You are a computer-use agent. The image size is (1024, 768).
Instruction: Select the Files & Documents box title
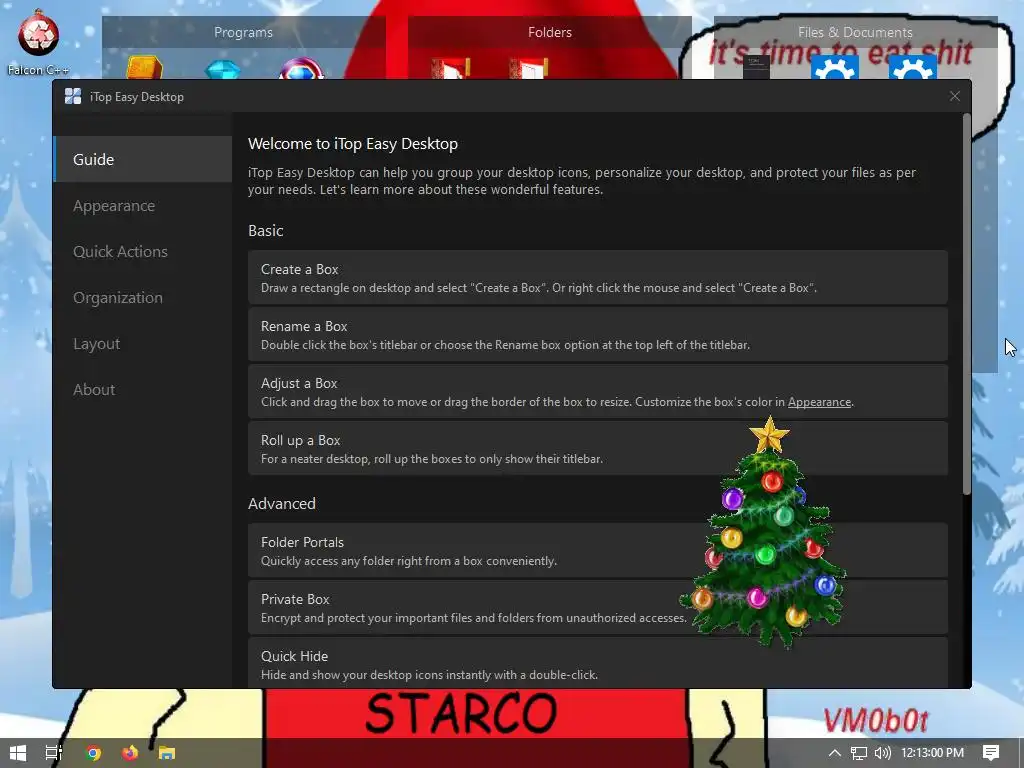click(x=855, y=32)
